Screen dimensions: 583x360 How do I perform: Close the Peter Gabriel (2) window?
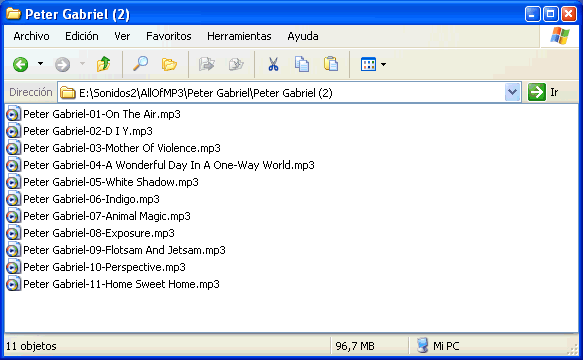[568, 14]
